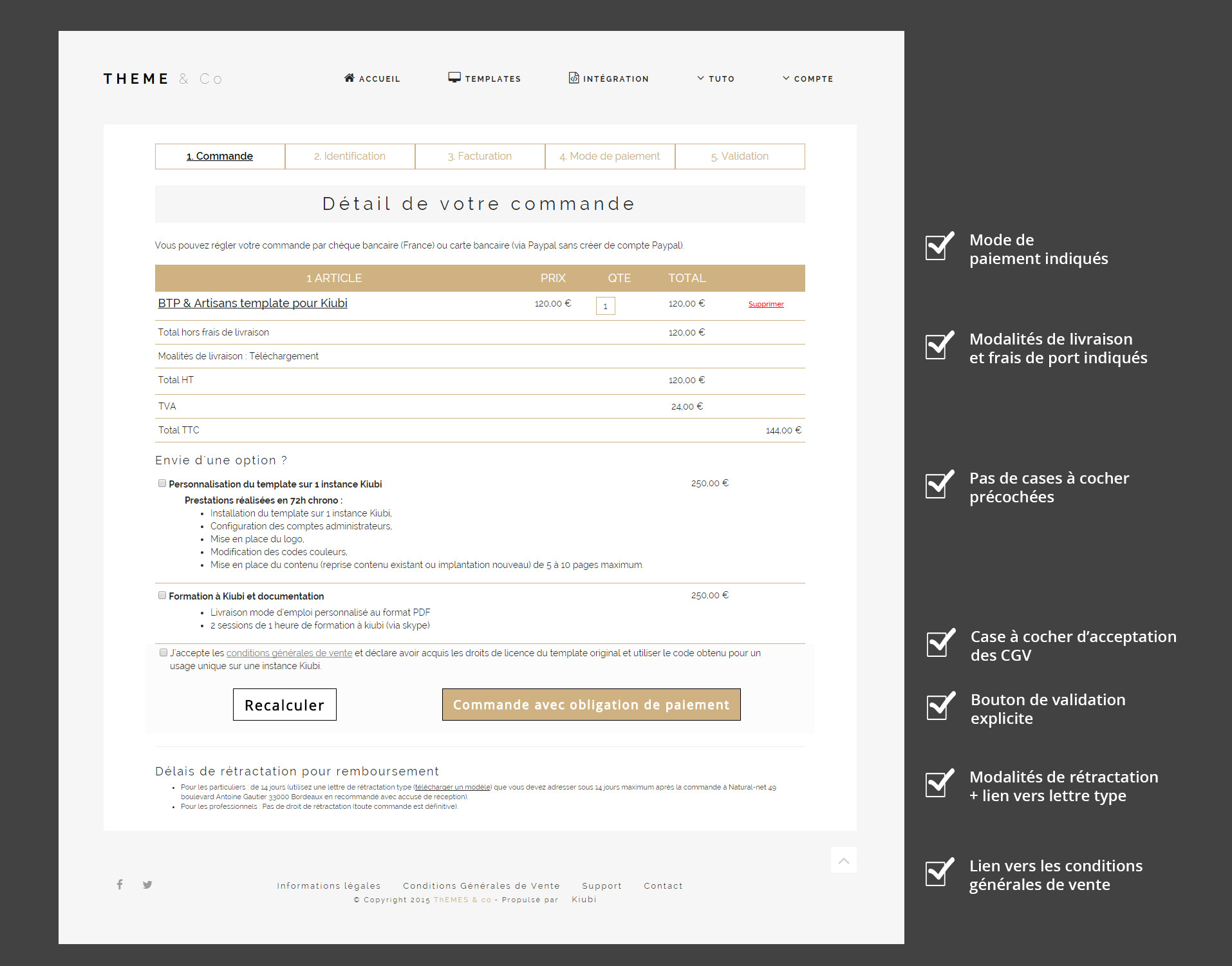Click the Personnalisation price 250,00 €
1232x966 pixels.
(x=710, y=483)
